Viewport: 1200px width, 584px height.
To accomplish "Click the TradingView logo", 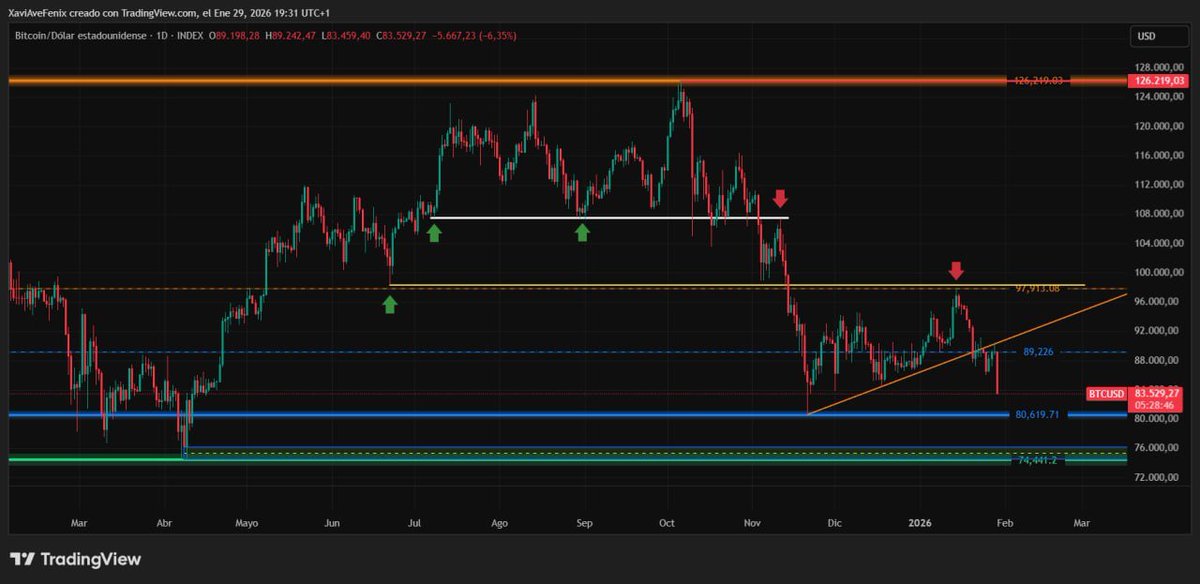I will [x=76, y=560].
